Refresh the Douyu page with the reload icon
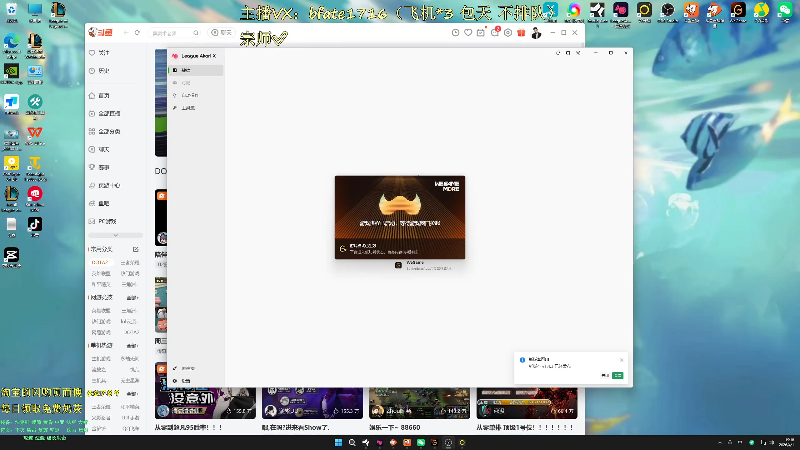Screen dimensions: 800x450 [137, 33]
